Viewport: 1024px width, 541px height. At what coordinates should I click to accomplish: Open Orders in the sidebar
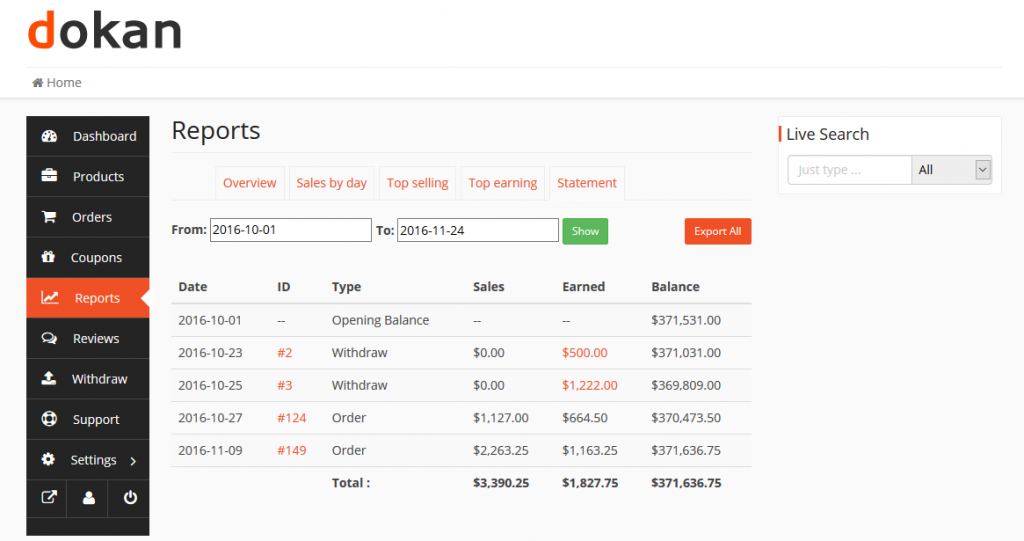tap(88, 217)
